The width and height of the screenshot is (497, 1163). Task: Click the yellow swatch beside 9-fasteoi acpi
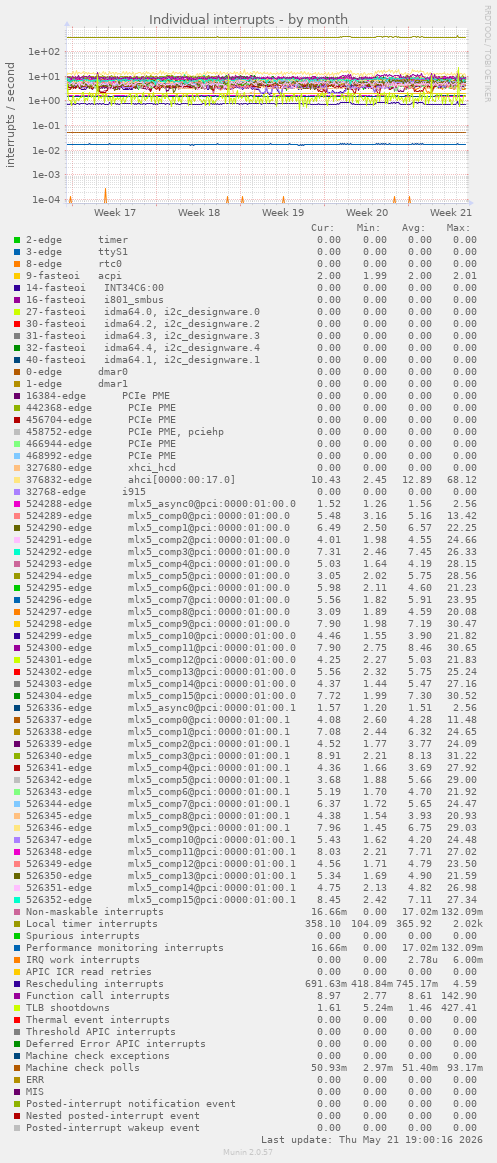[x=17, y=275]
